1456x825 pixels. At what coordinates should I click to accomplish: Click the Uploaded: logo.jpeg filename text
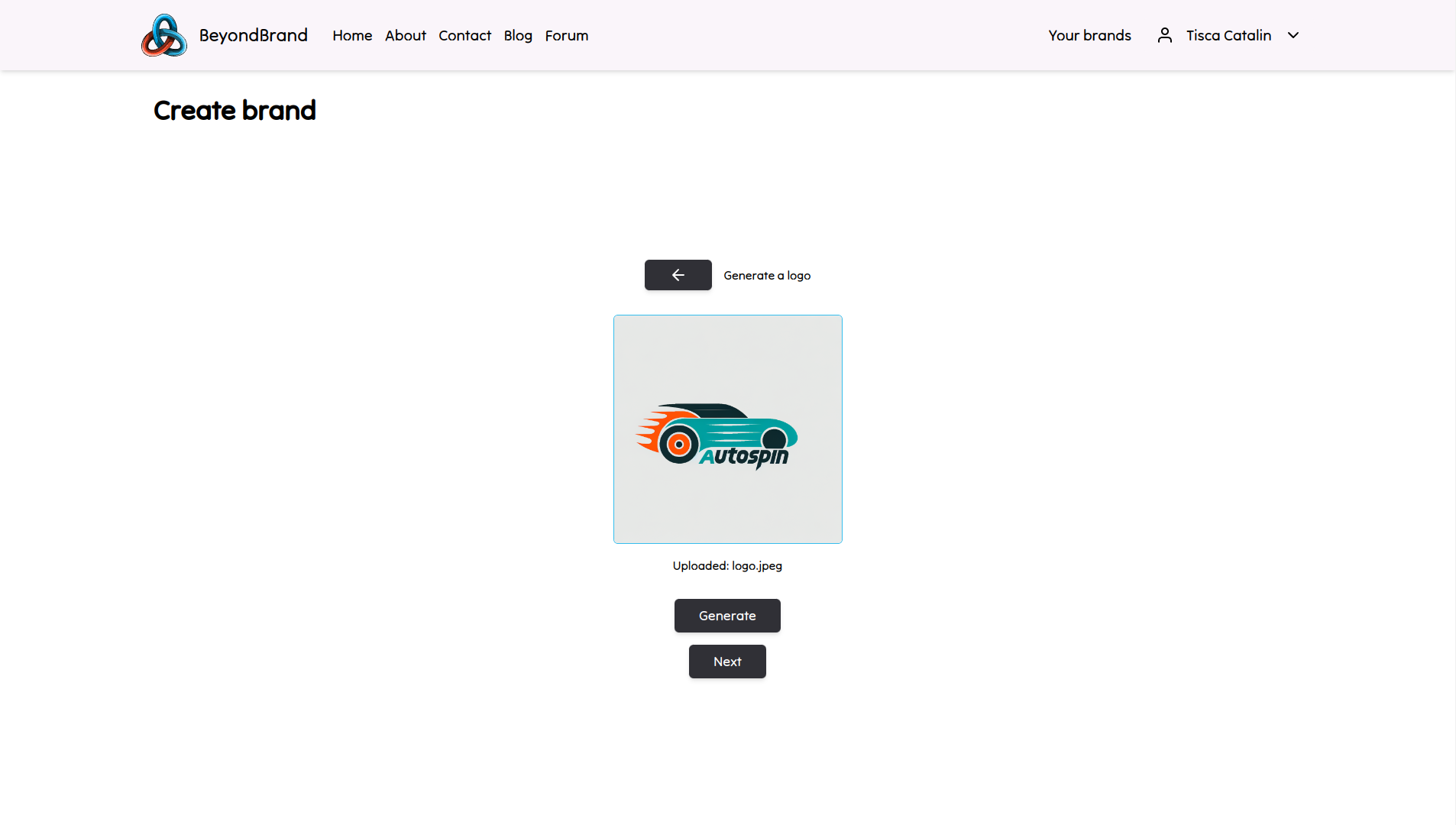(x=727, y=566)
